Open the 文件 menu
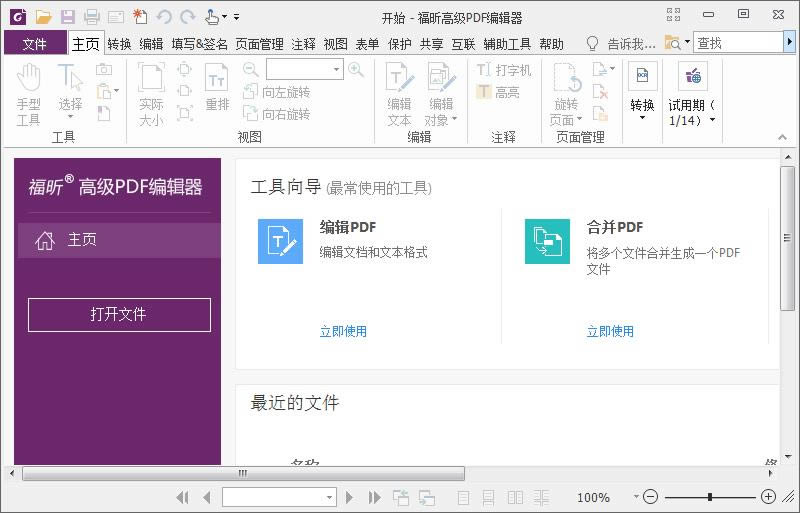Image resolution: width=800 pixels, height=513 pixels. pyautogui.click(x=35, y=44)
